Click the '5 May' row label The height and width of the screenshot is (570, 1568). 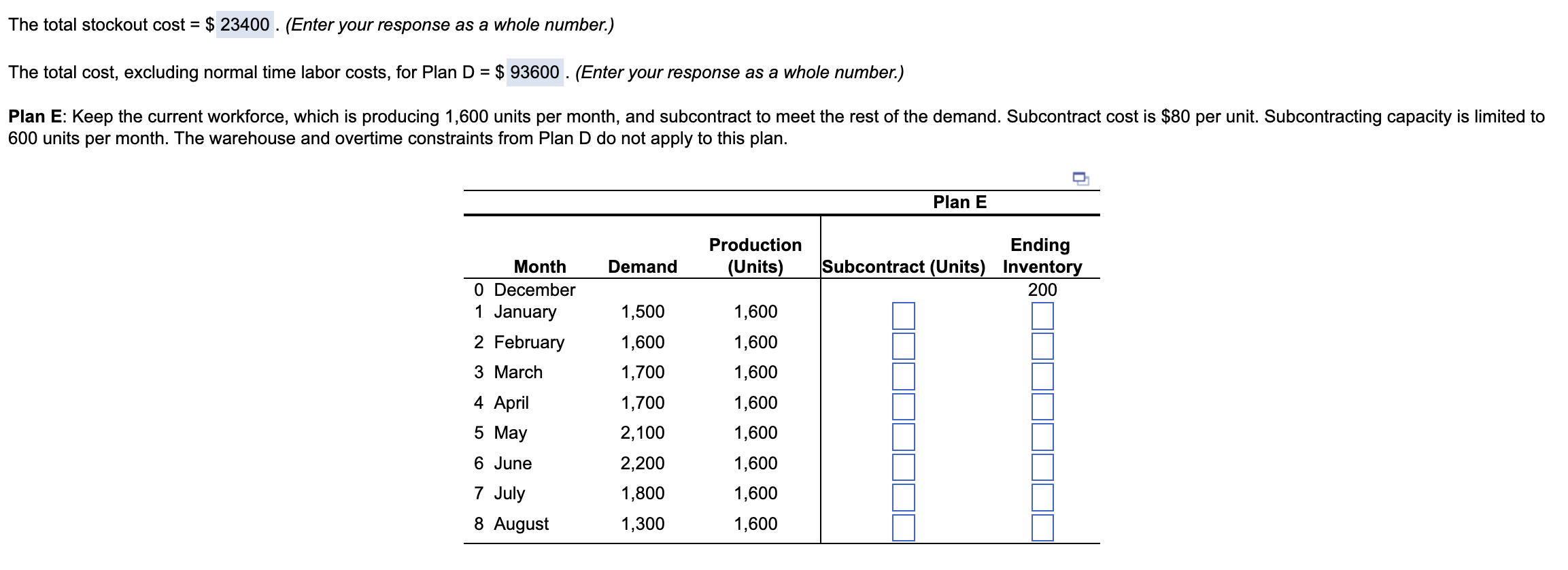click(500, 433)
